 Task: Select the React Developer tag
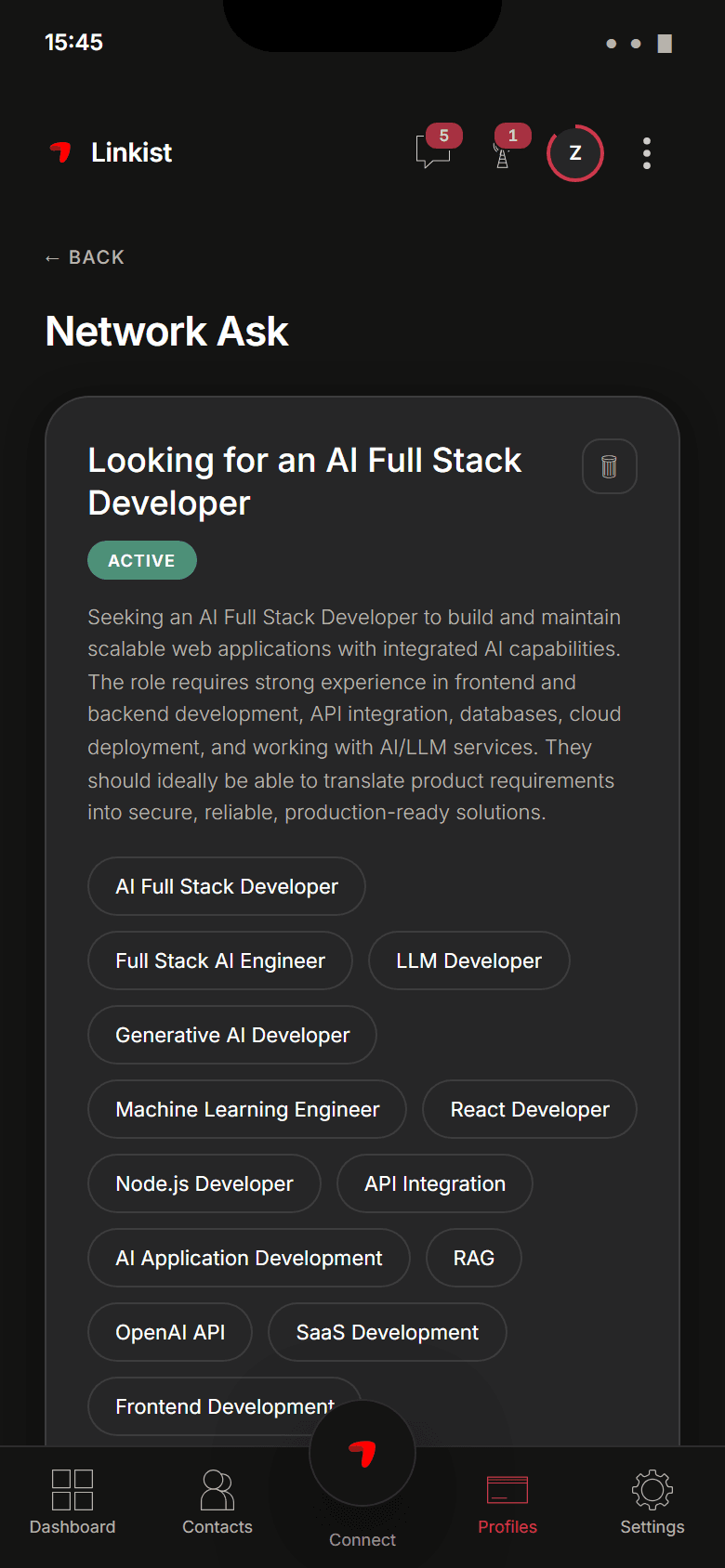click(x=530, y=1109)
